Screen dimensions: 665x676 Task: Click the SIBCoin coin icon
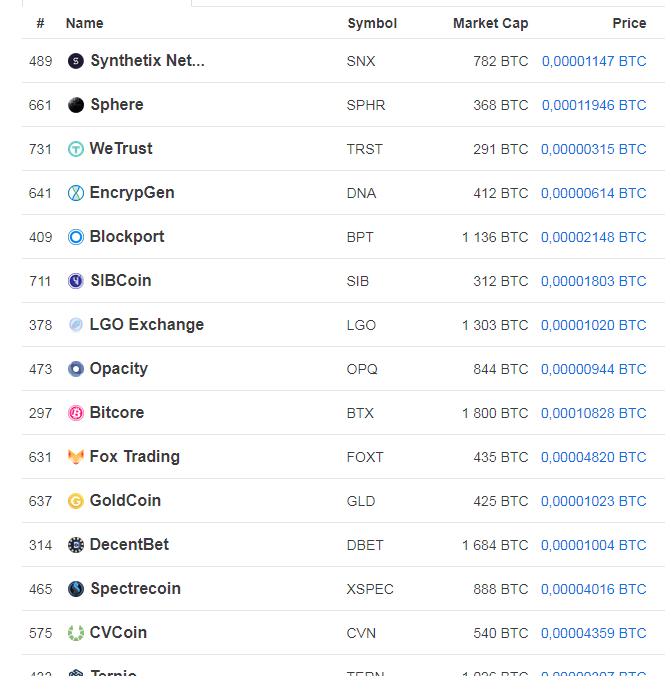tap(76, 281)
